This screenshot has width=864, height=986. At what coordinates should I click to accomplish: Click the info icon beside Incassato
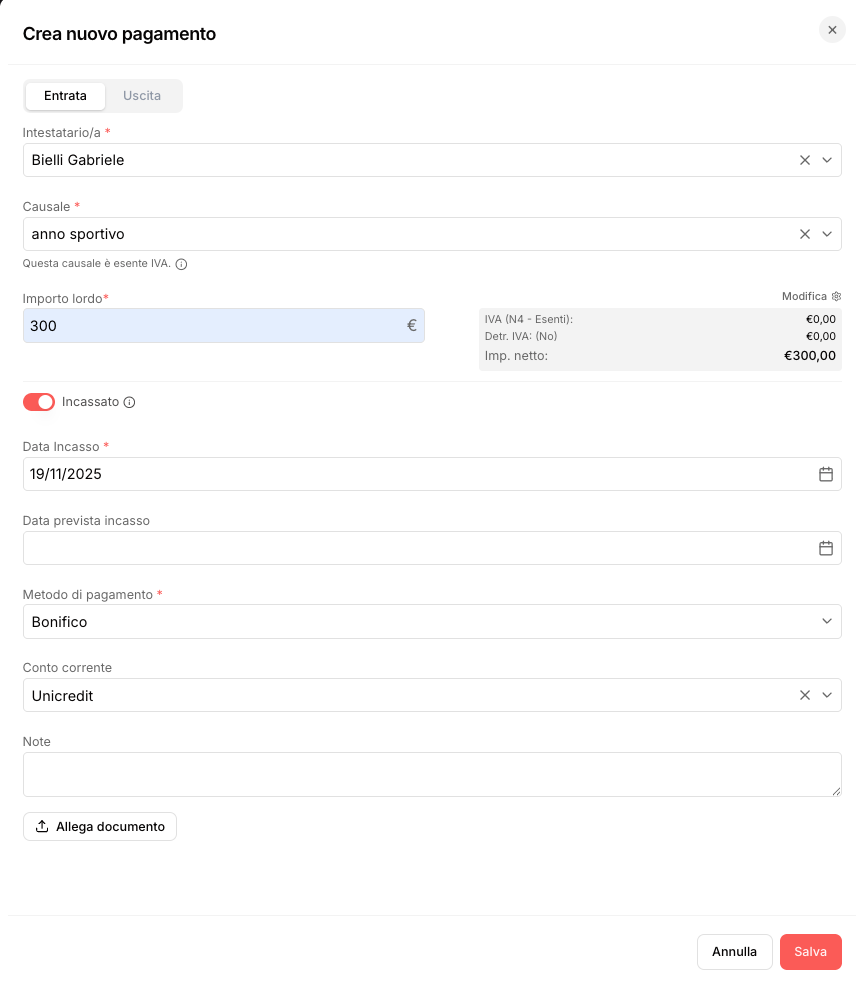pos(129,402)
